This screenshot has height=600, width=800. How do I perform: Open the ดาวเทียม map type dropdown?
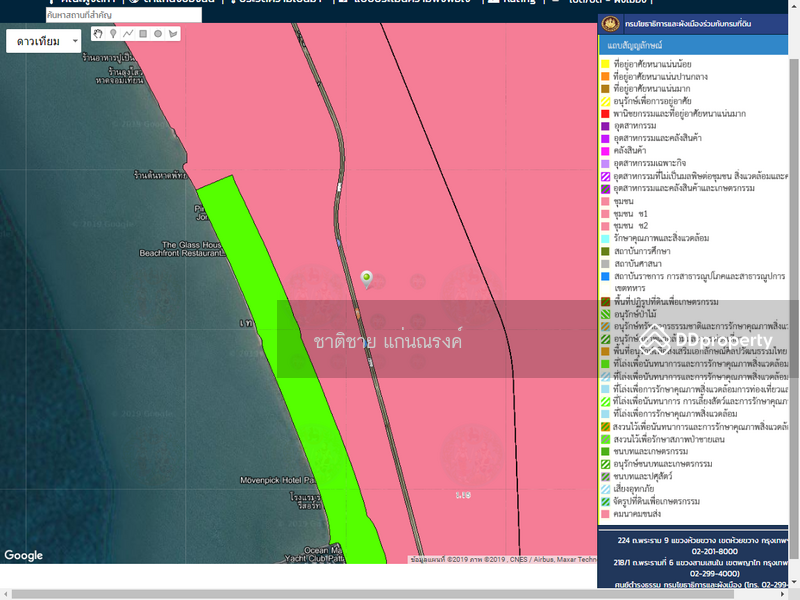tap(44, 41)
